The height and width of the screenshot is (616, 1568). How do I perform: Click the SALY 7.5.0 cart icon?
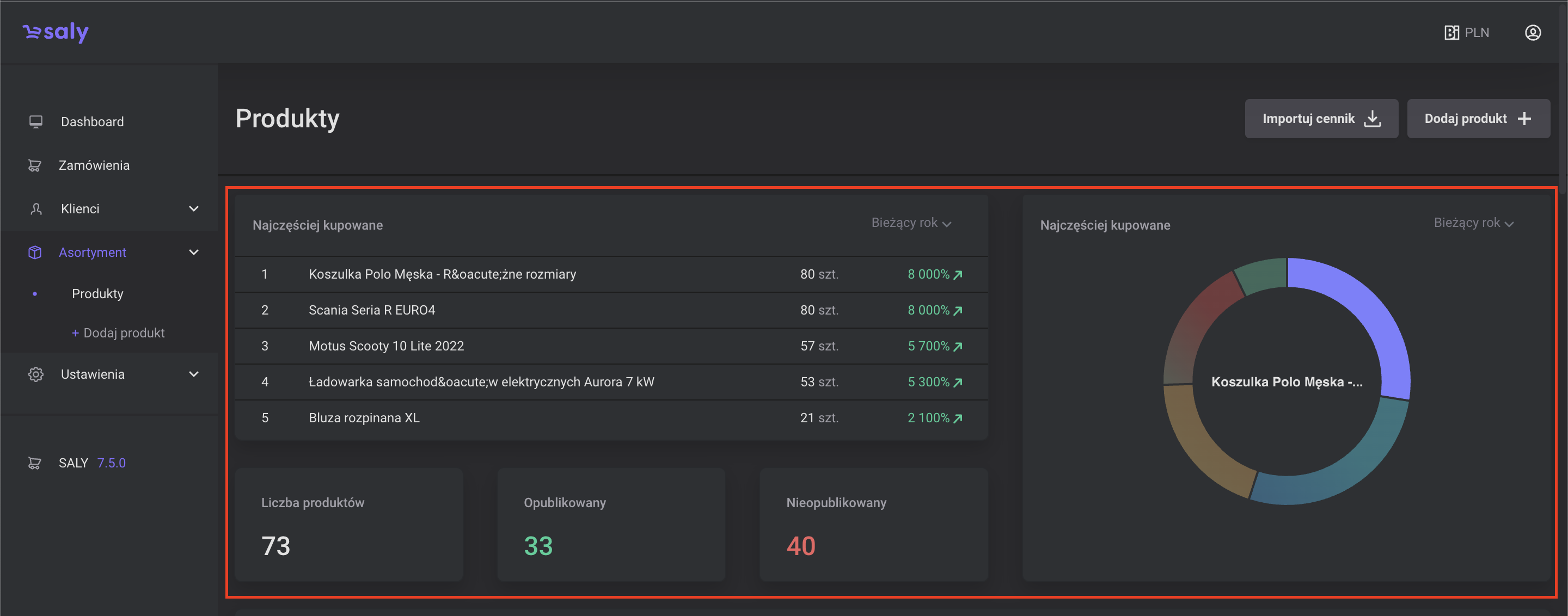(x=35, y=464)
